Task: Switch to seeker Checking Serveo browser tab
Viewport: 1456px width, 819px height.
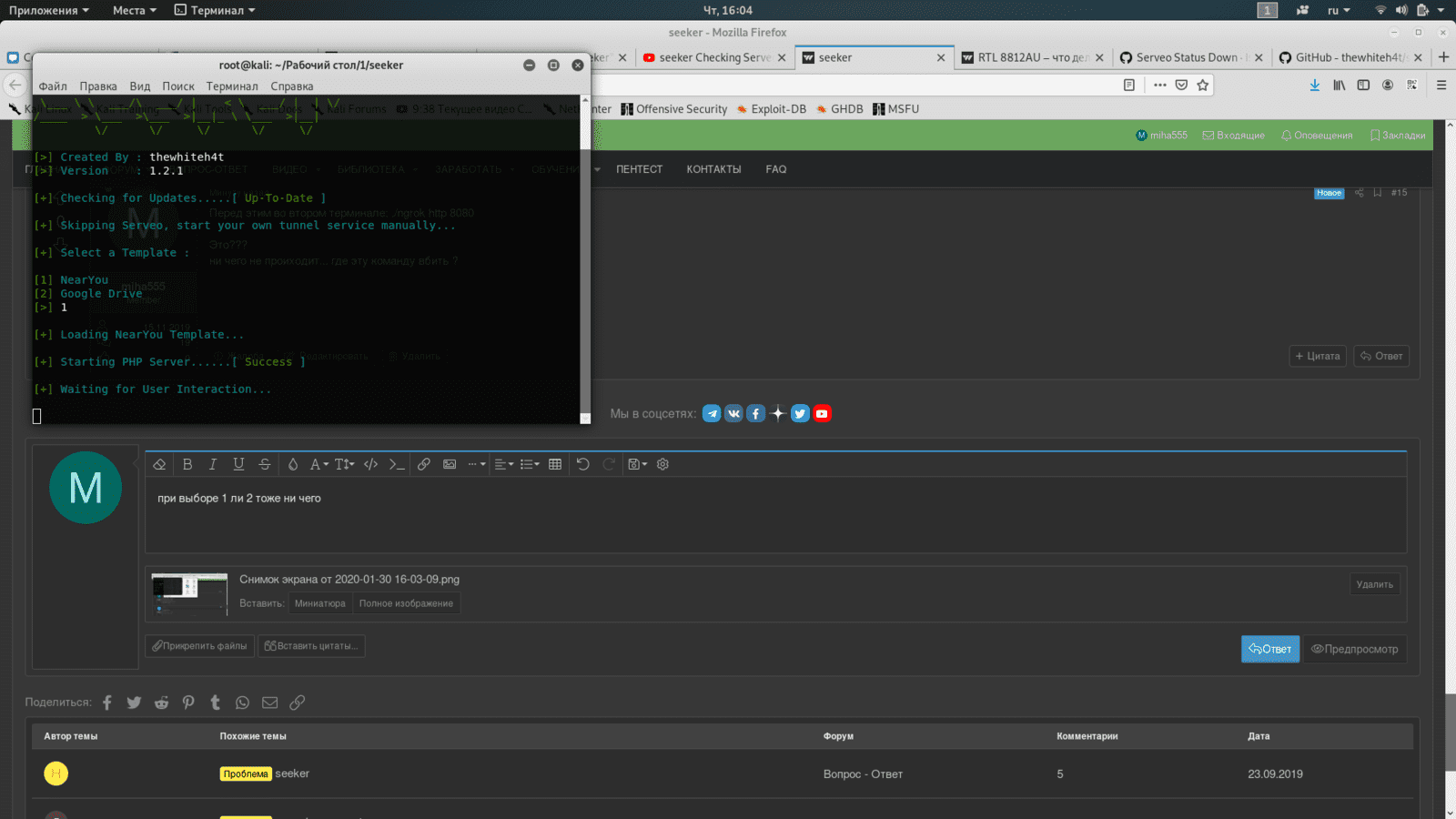Action: [714, 57]
